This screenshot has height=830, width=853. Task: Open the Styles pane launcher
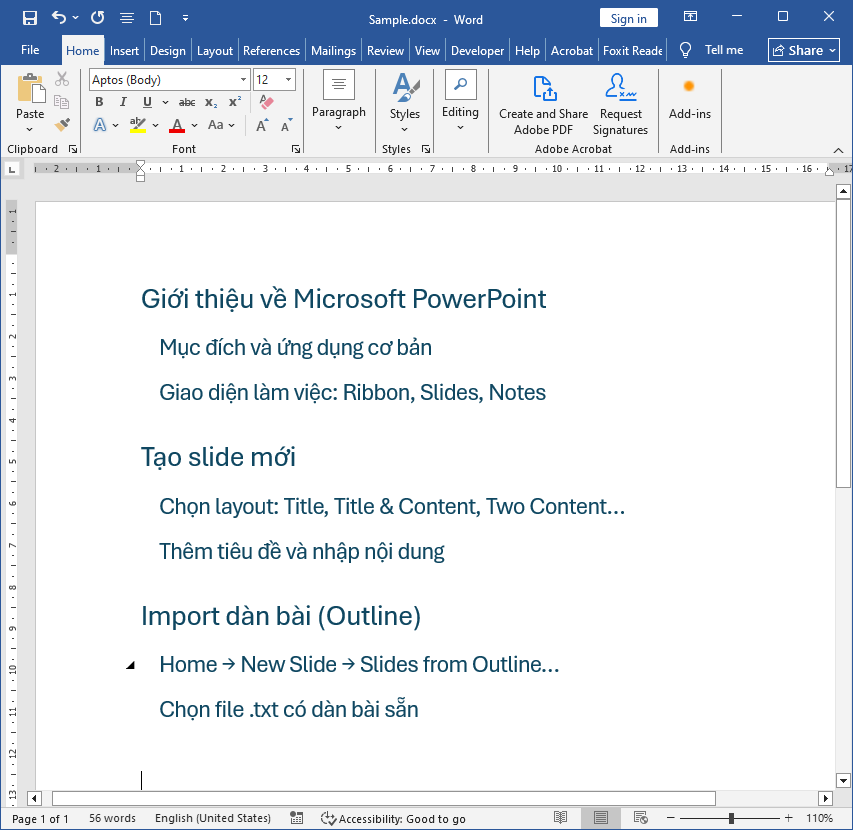click(426, 148)
